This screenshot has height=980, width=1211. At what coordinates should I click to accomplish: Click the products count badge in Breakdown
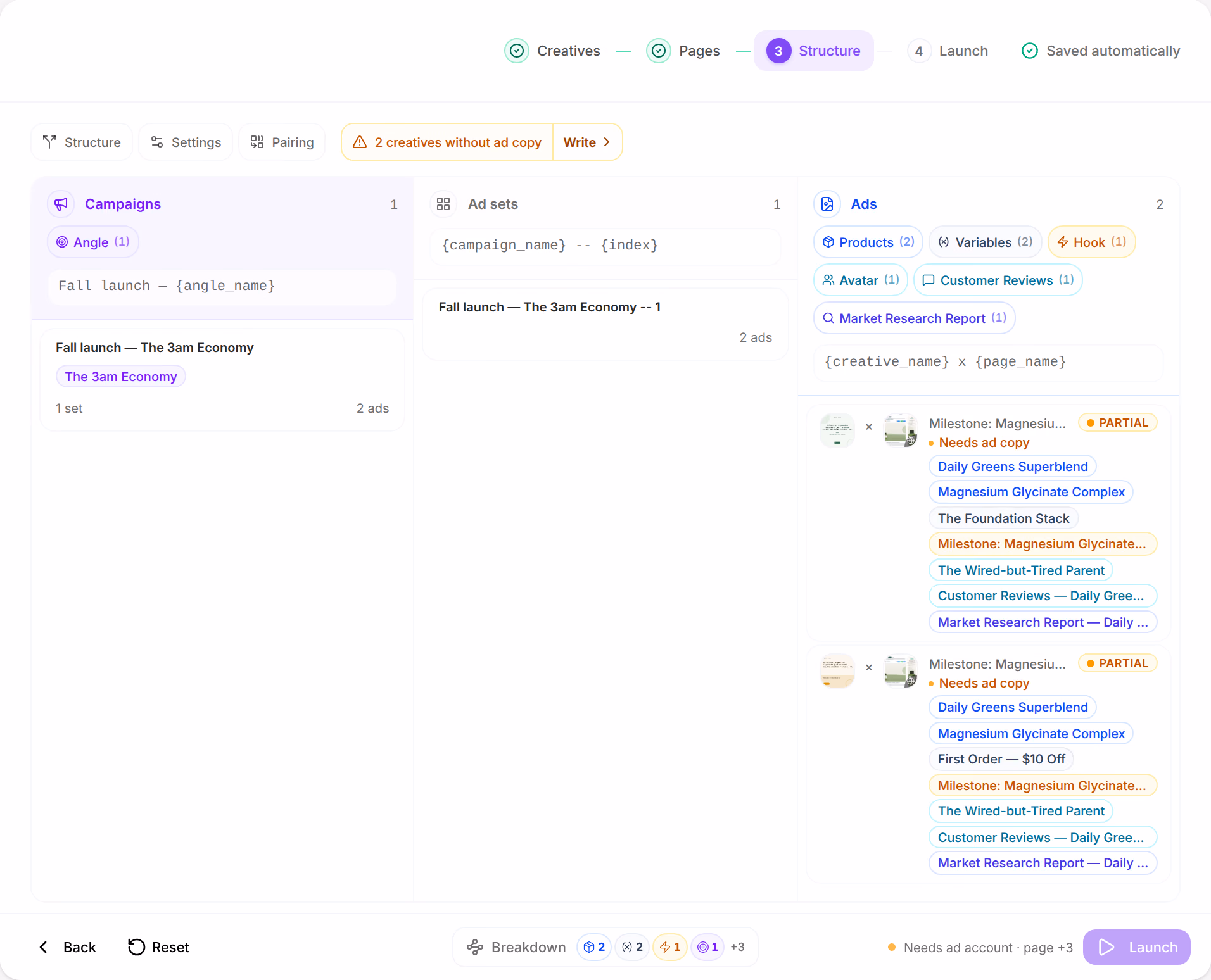tap(594, 947)
